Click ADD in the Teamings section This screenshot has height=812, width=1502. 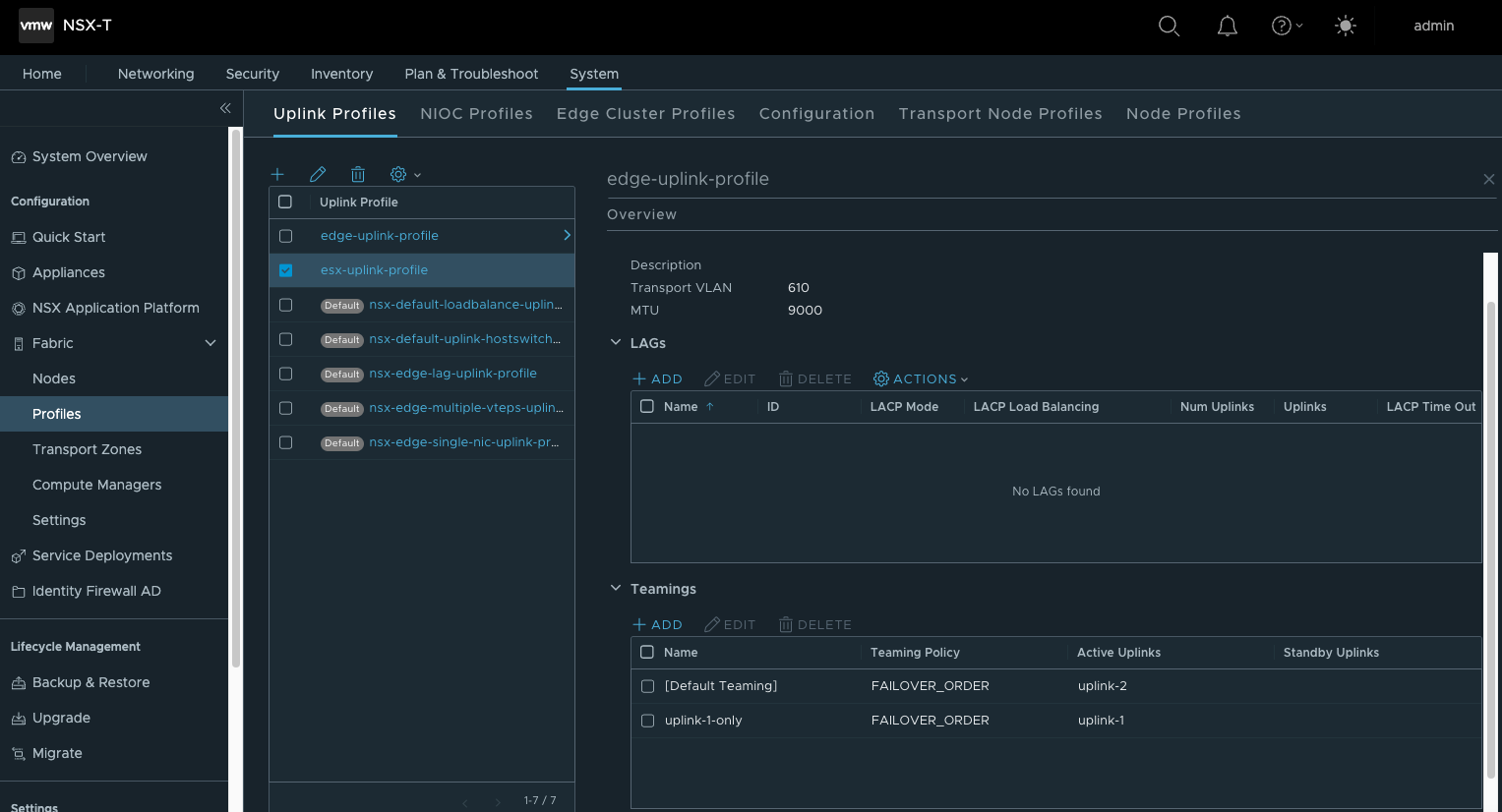(x=657, y=624)
